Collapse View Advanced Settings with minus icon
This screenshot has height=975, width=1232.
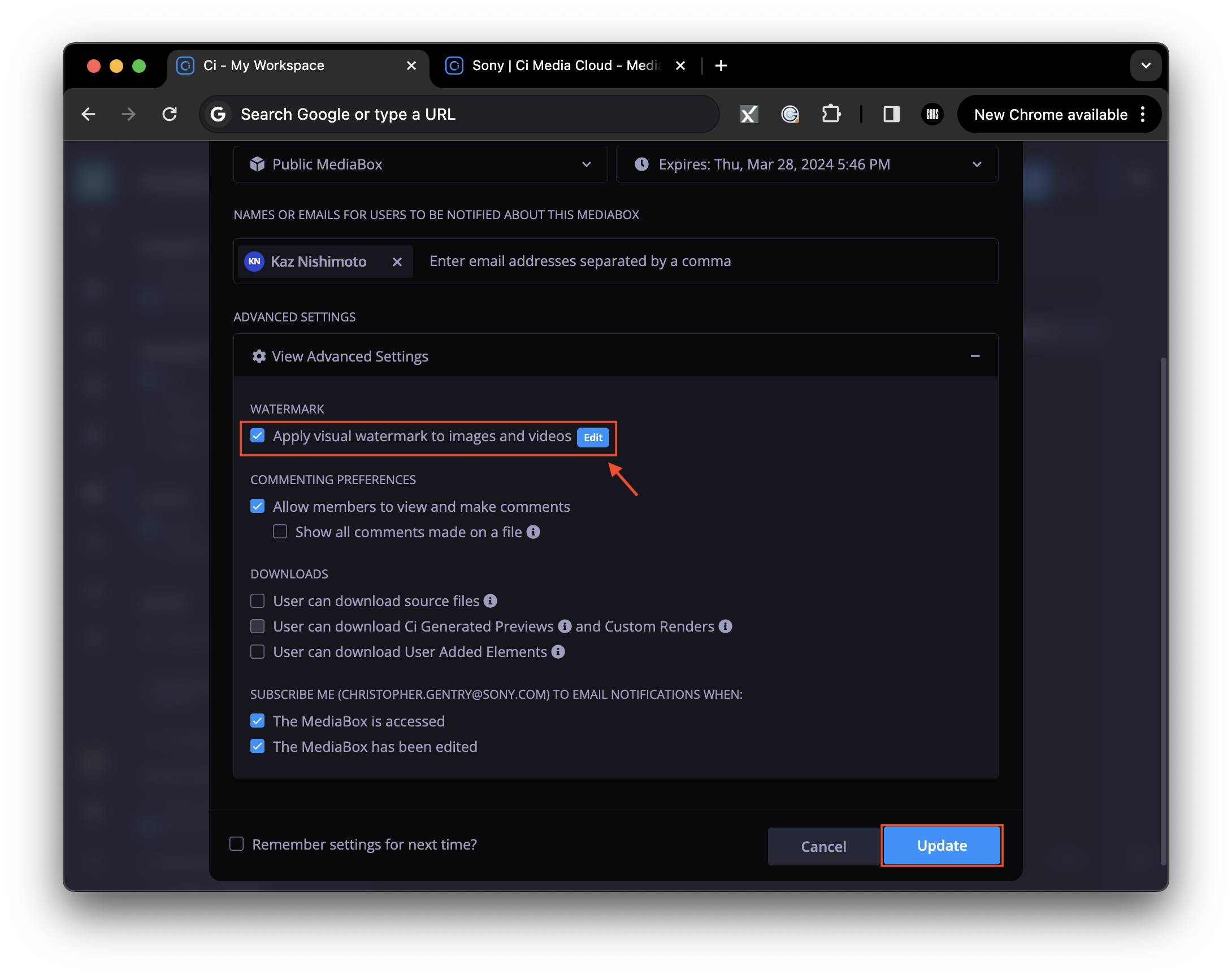[975, 356]
